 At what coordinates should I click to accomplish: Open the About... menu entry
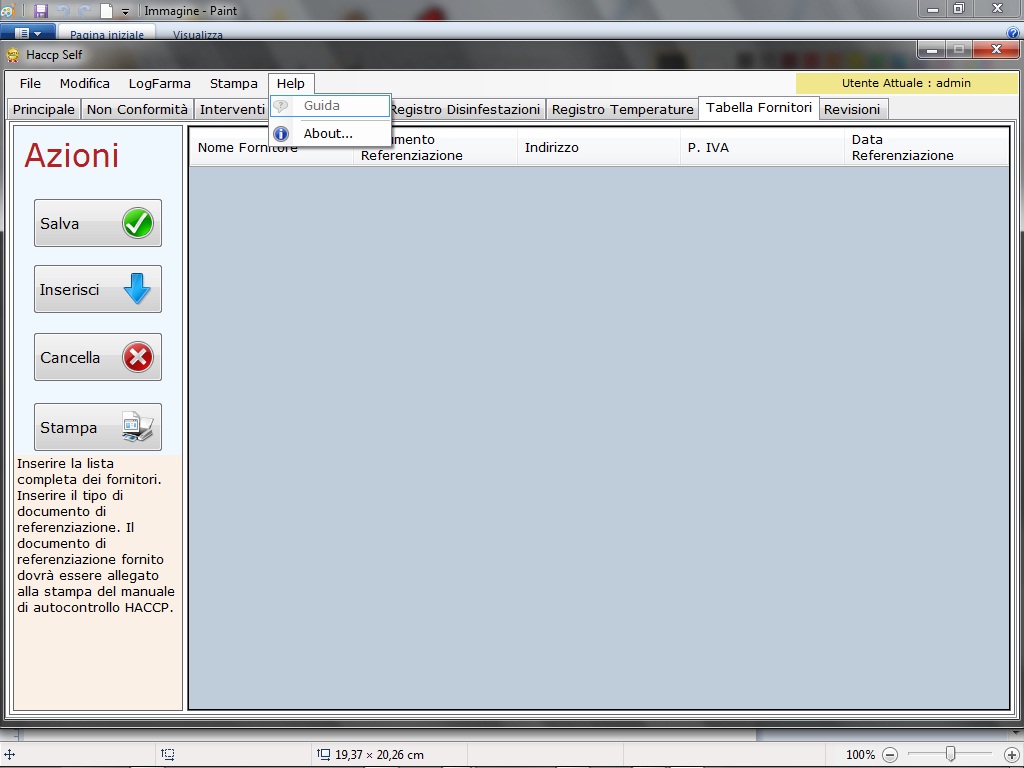(x=328, y=133)
